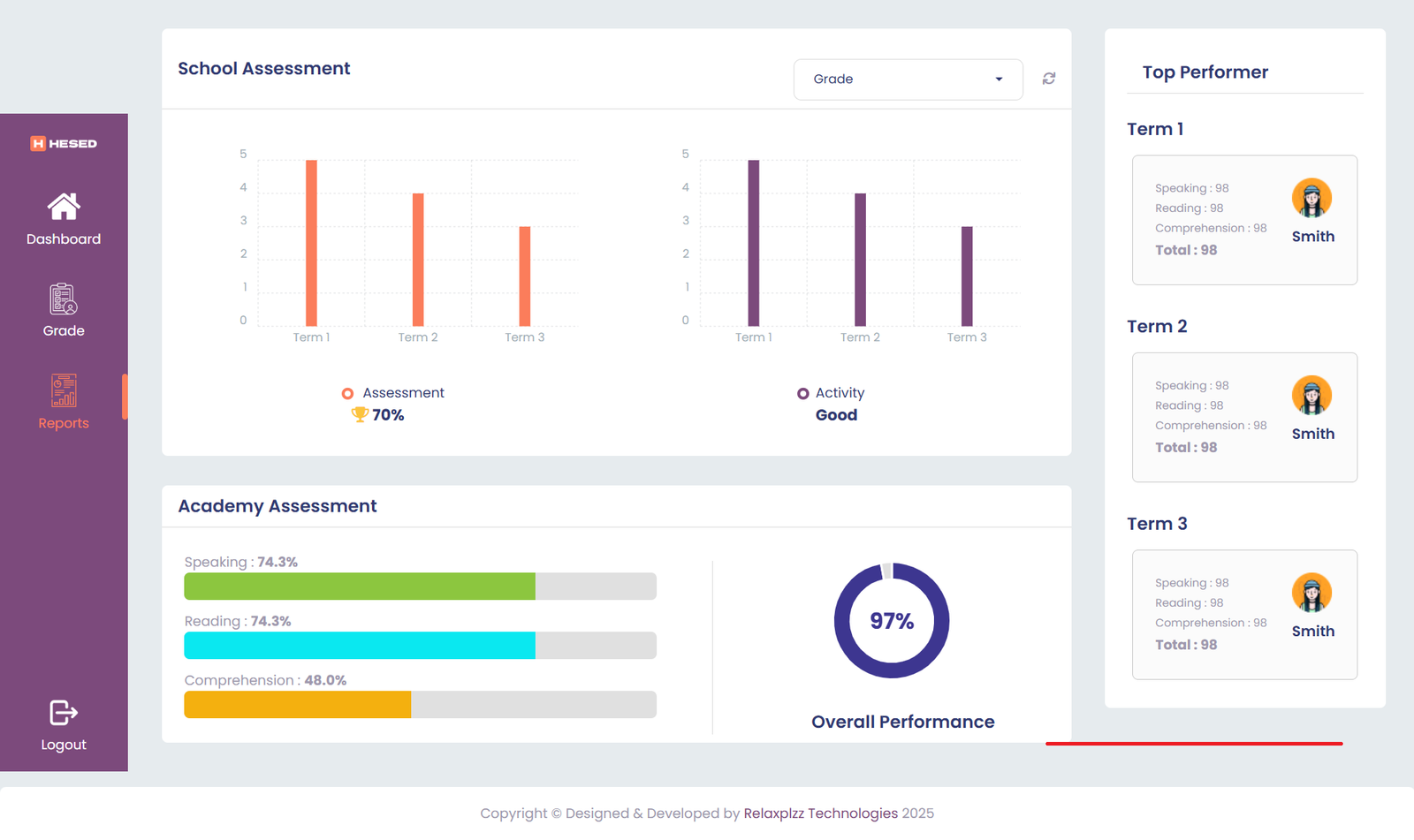Select the Reports chart icon

click(64, 390)
